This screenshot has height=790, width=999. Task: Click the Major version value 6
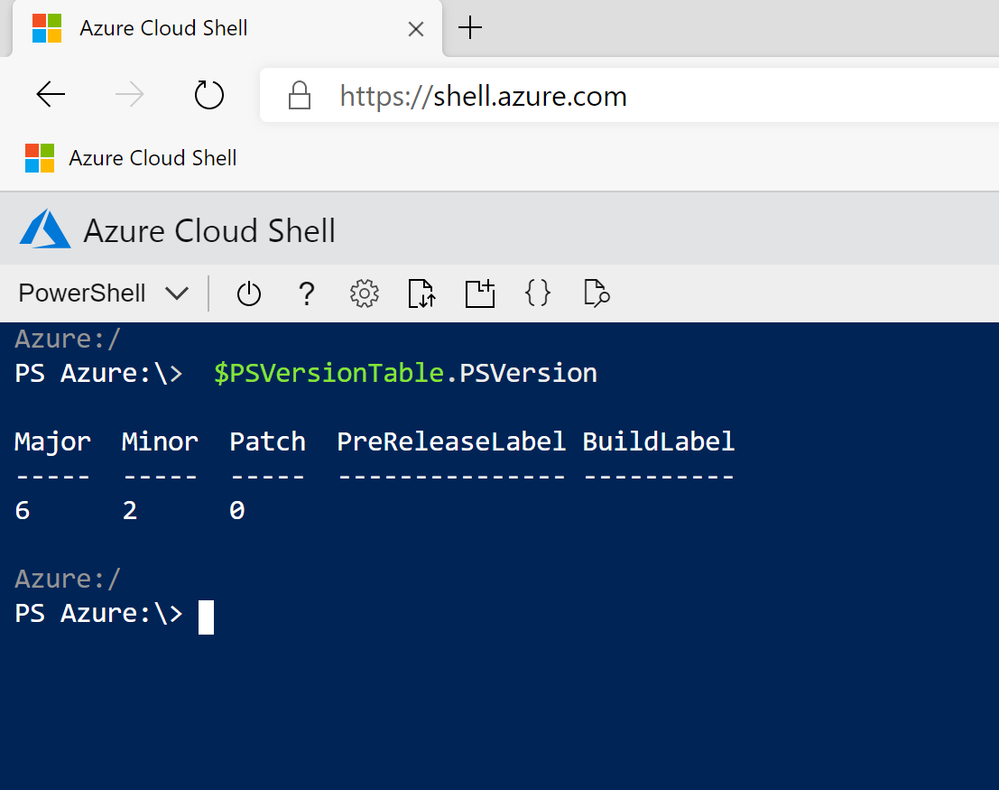pyautogui.click(x=22, y=510)
